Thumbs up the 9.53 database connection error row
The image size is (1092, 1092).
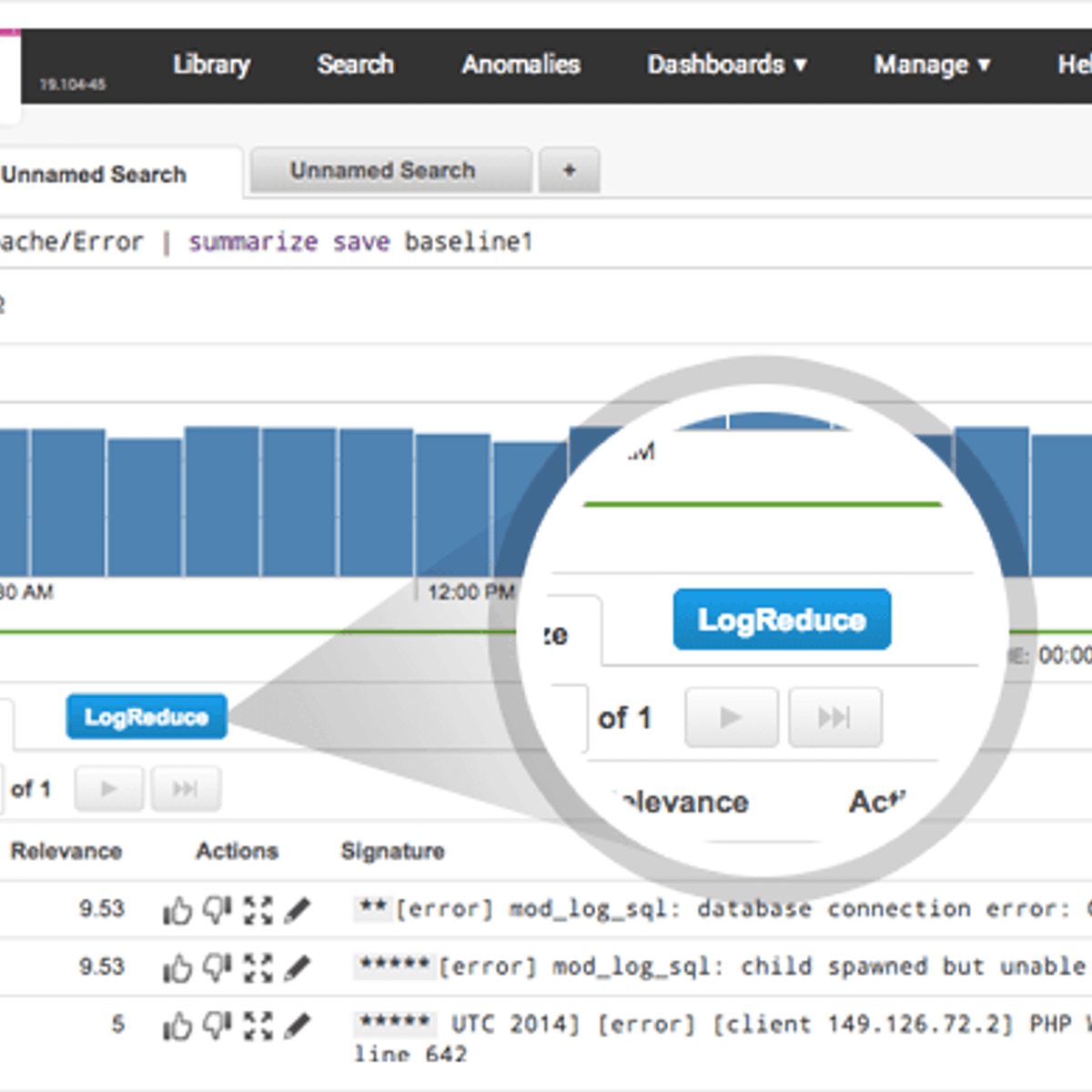click(x=177, y=910)
